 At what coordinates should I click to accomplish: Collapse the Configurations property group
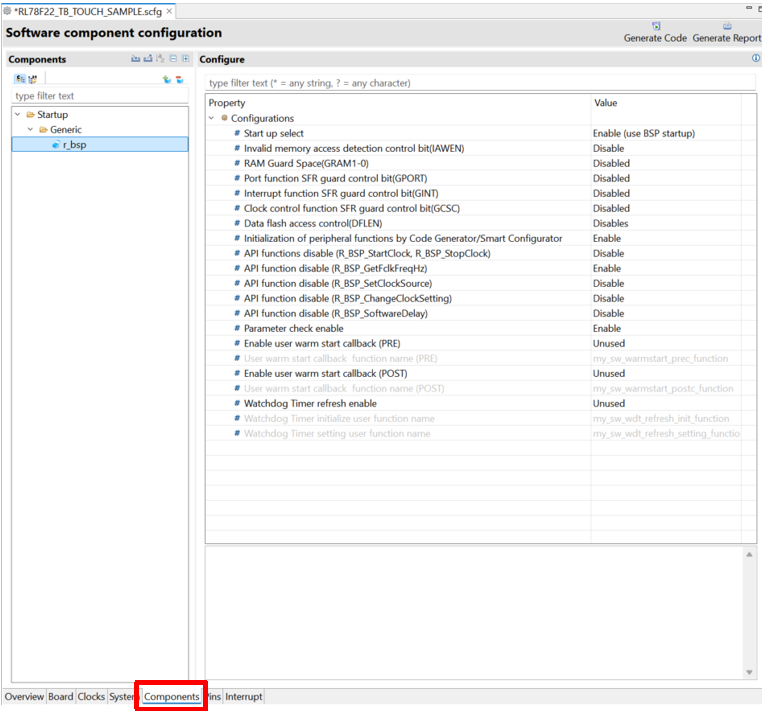click(x=211, y=118)
